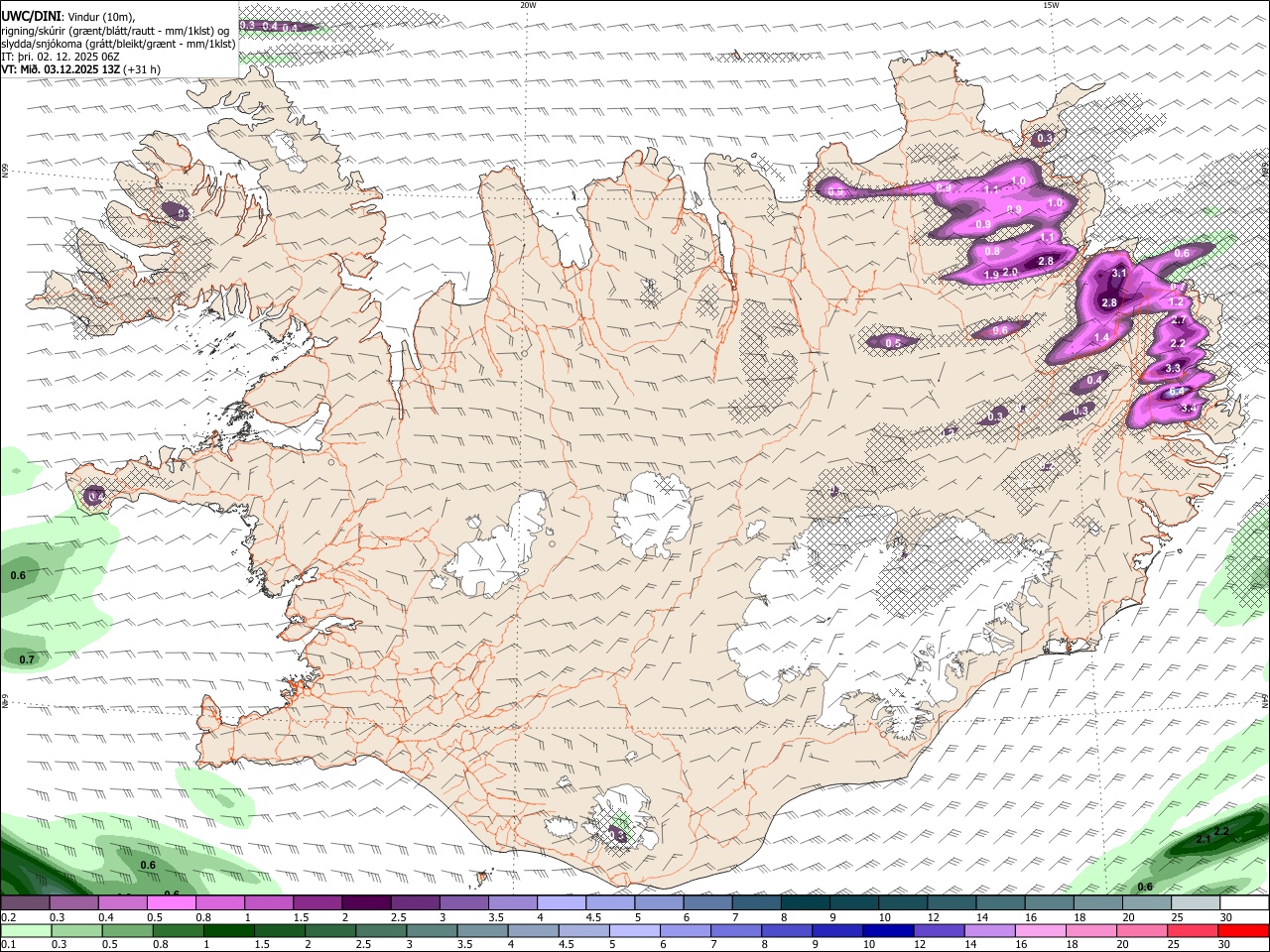Click the pale green 0.1–0.3 rain legend swatch
This screenshot has width=1270, height=952.
point(25,930)
